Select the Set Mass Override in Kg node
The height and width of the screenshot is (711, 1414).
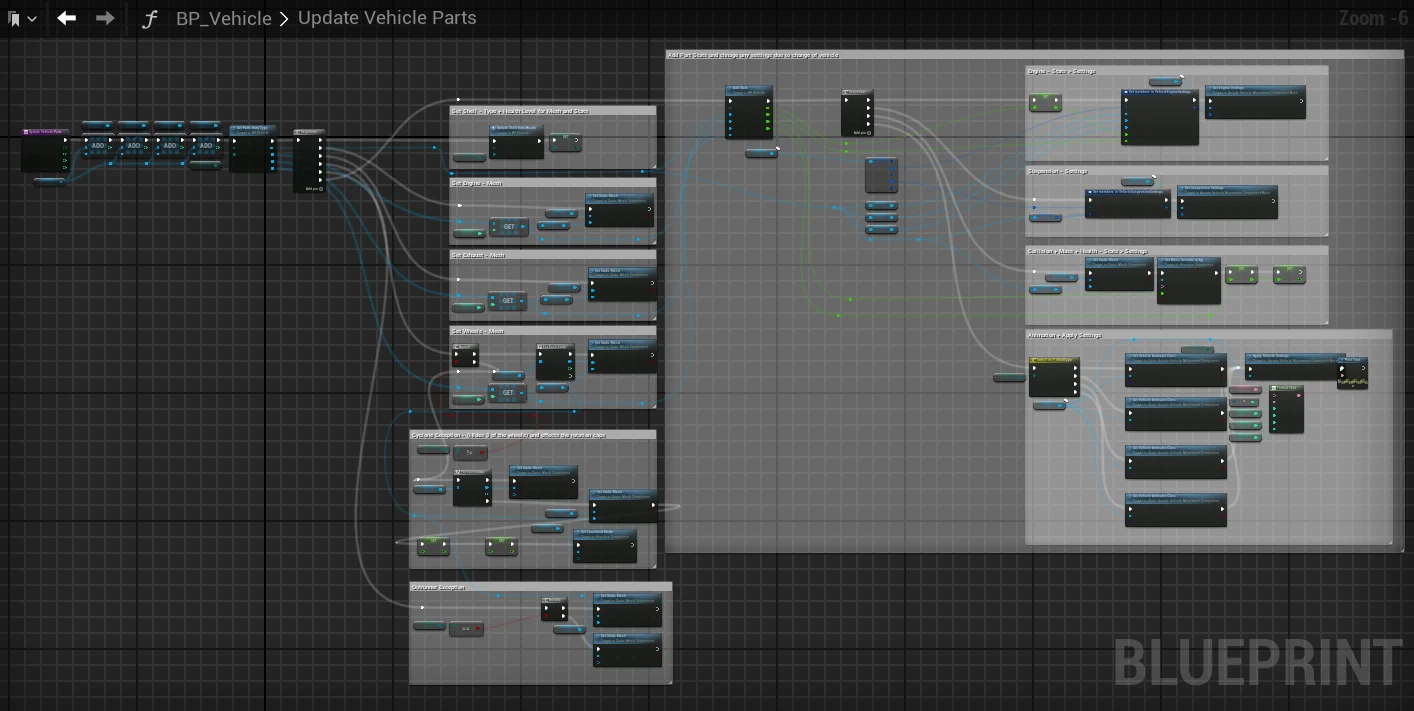pos(1189,280)
